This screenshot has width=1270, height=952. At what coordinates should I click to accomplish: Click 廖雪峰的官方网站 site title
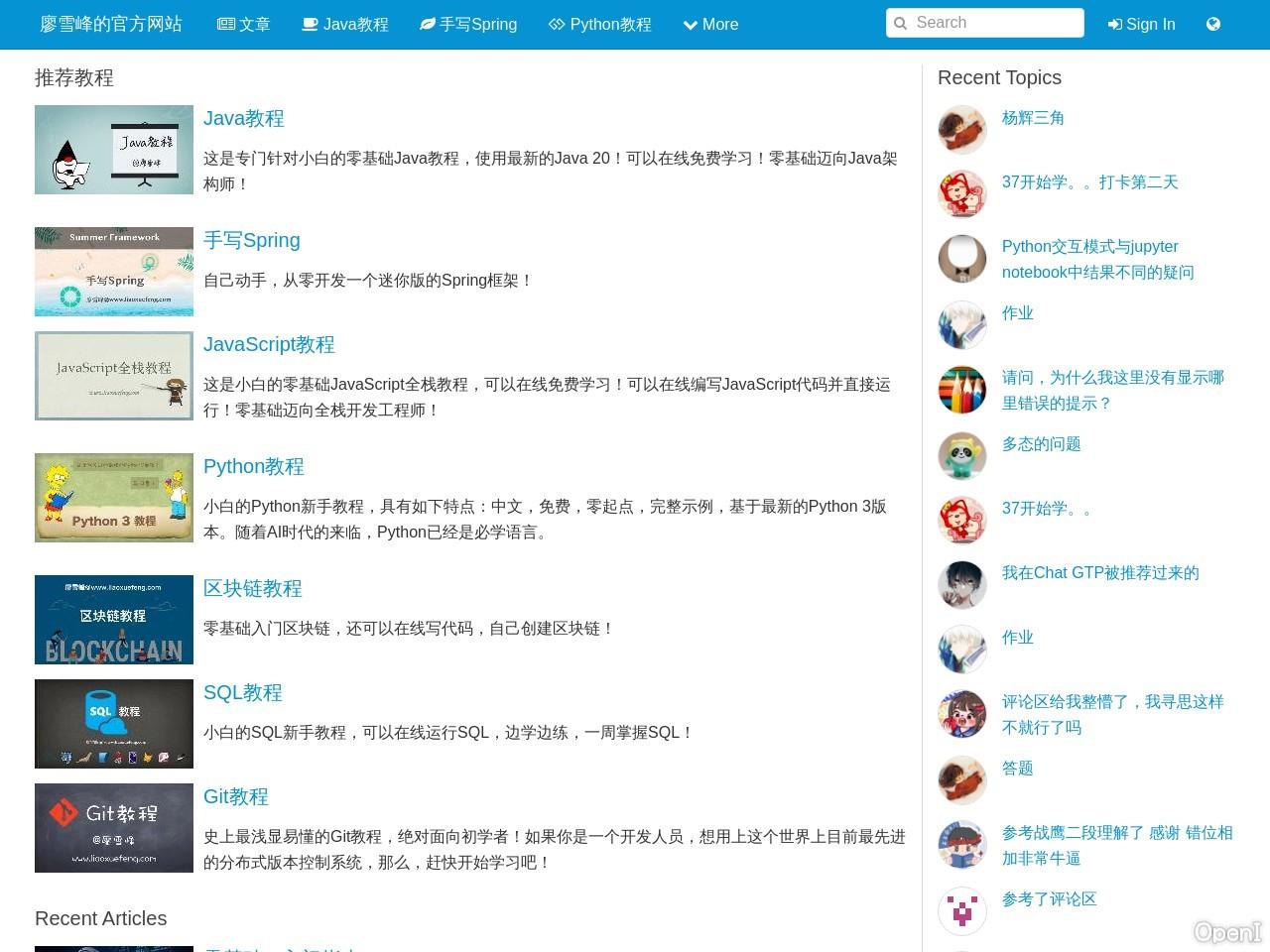[x=111, y=24]
